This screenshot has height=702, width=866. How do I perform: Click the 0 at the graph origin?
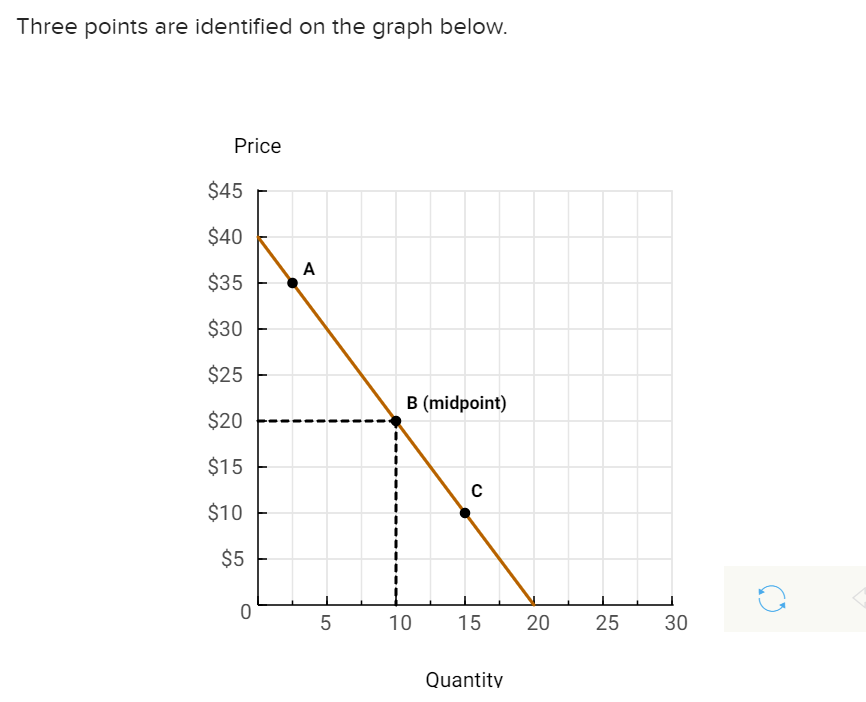point(244,612)
